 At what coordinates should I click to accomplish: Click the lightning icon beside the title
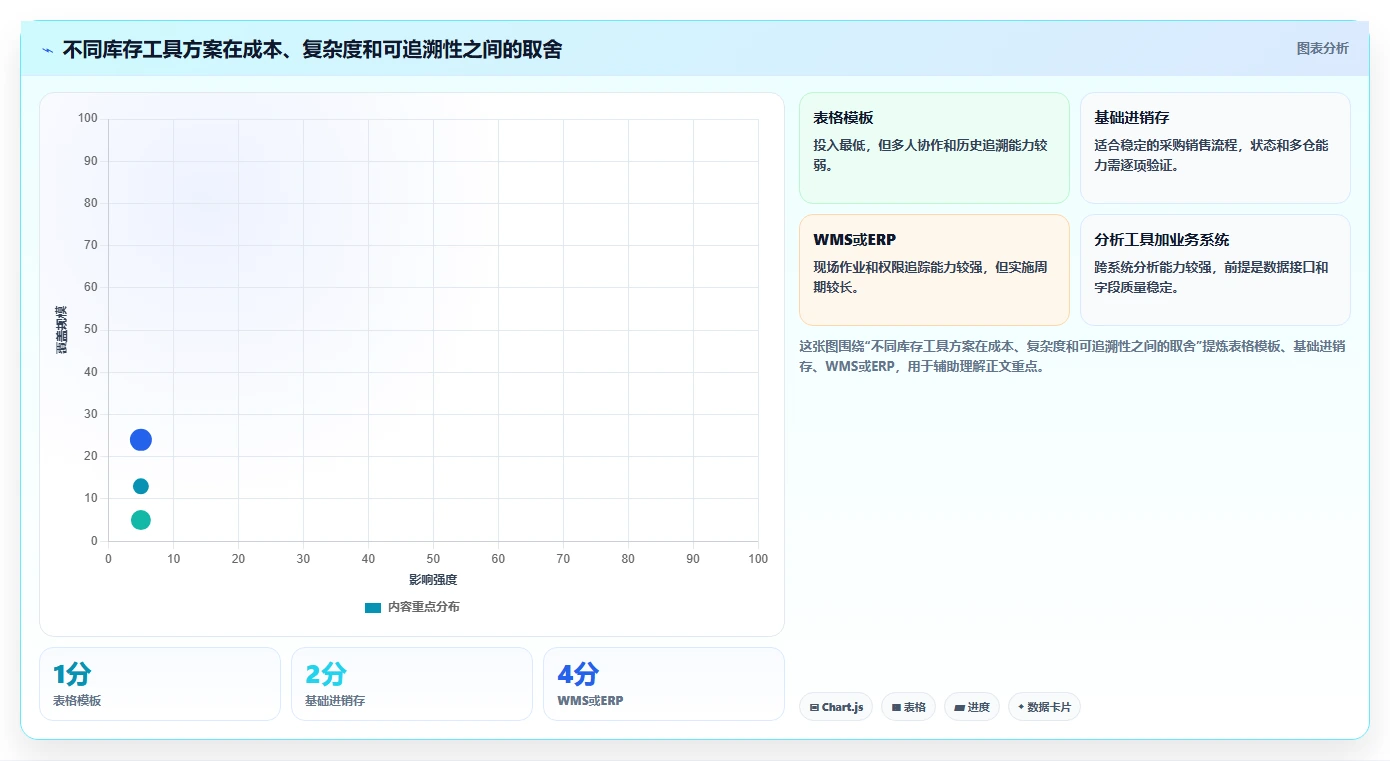(x=48, y=49)
